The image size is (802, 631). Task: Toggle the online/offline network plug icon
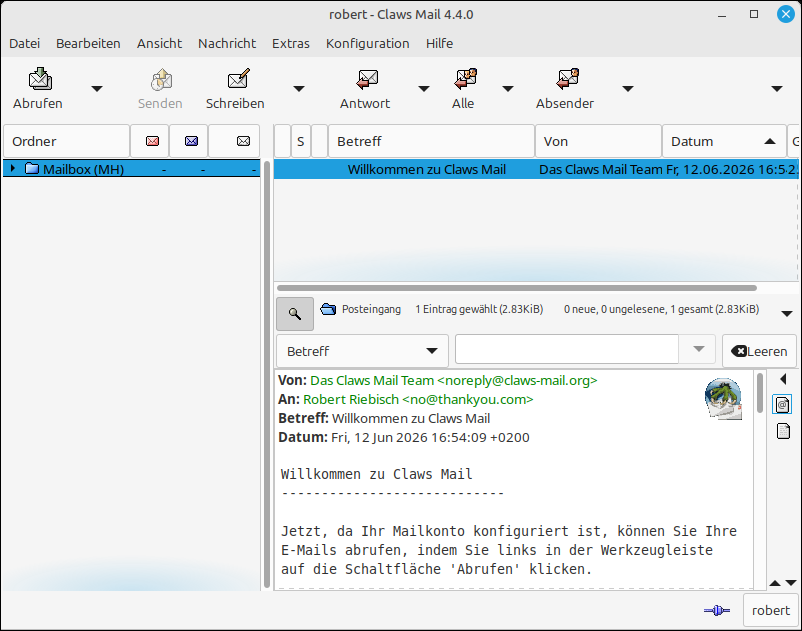point(717,610)
